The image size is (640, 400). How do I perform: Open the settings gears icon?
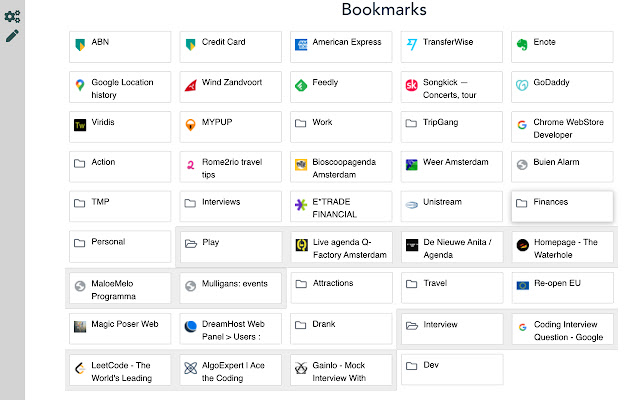12,17
